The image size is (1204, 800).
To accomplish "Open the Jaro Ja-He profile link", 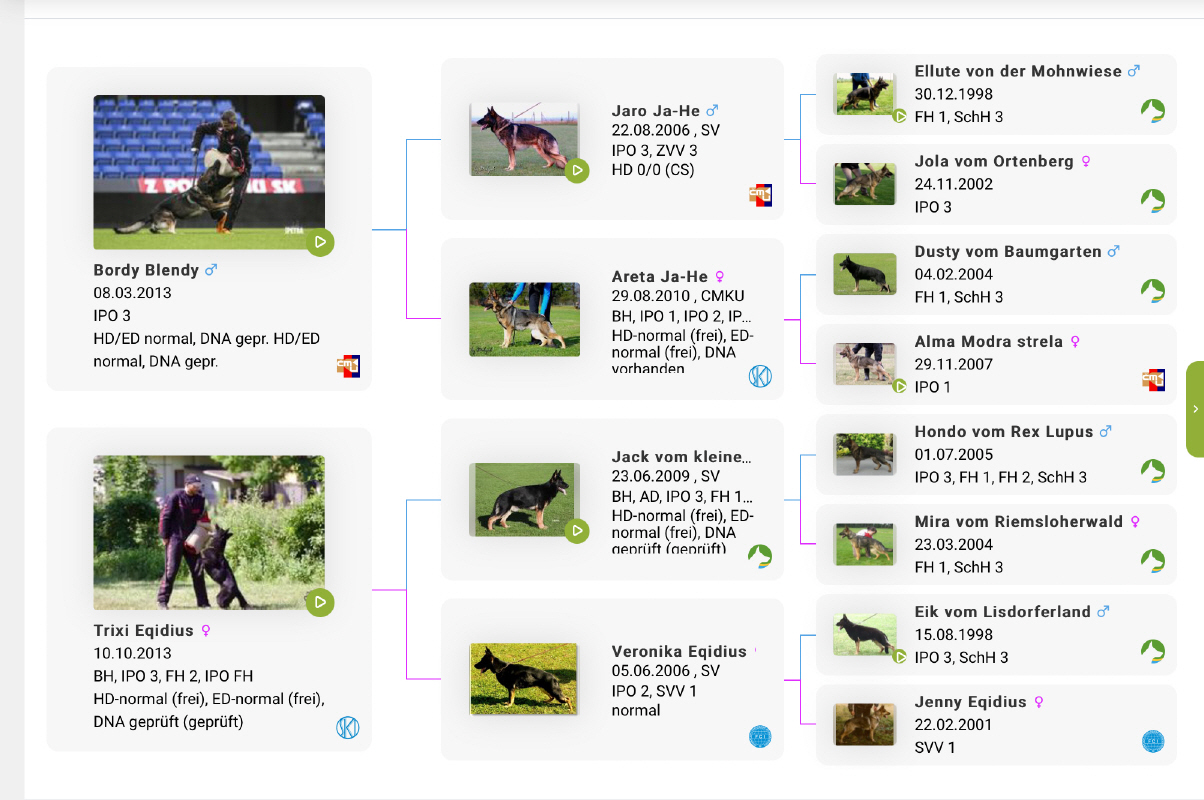I will (656, 111).
